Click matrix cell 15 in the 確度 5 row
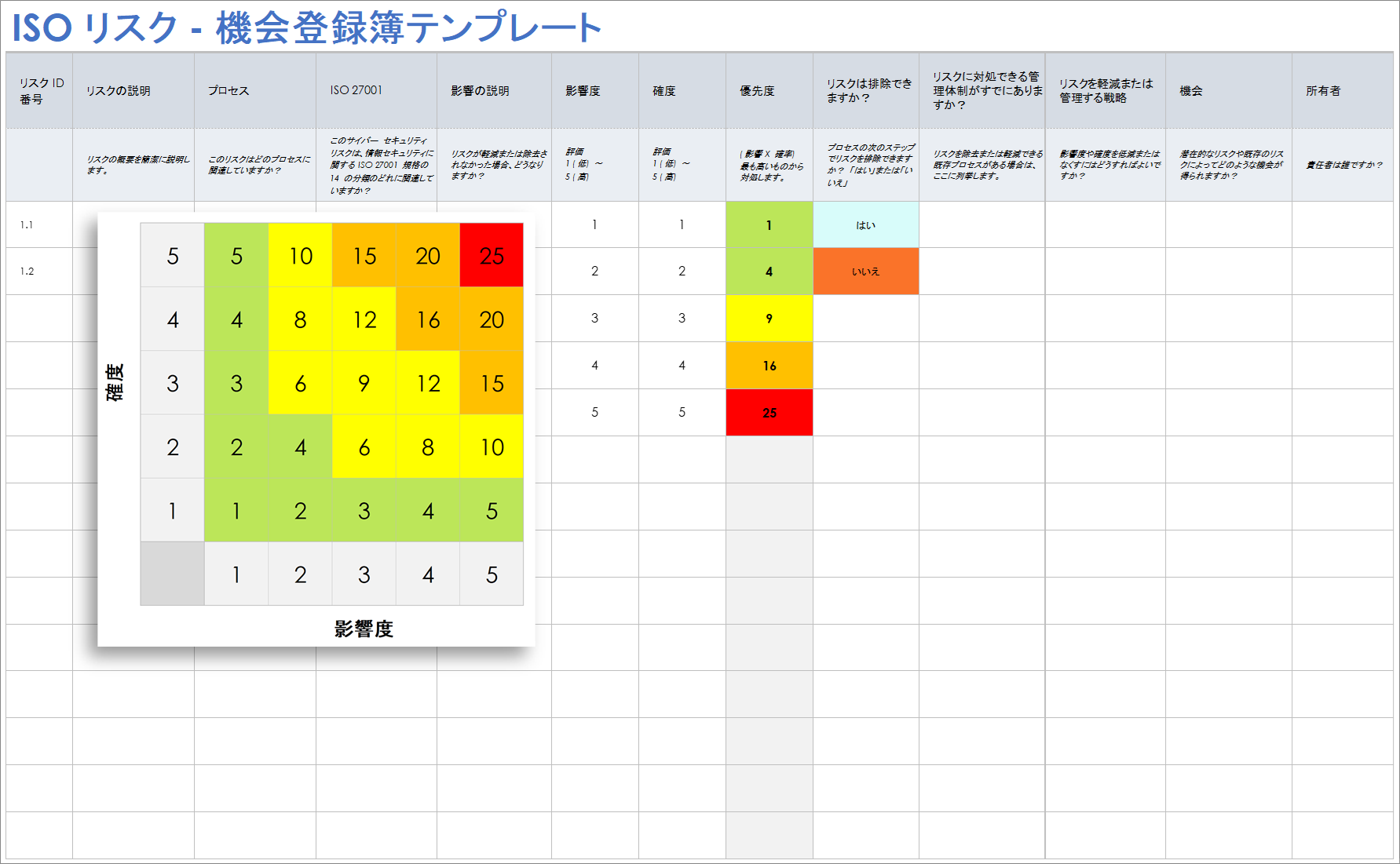 [x=364, y=255]
